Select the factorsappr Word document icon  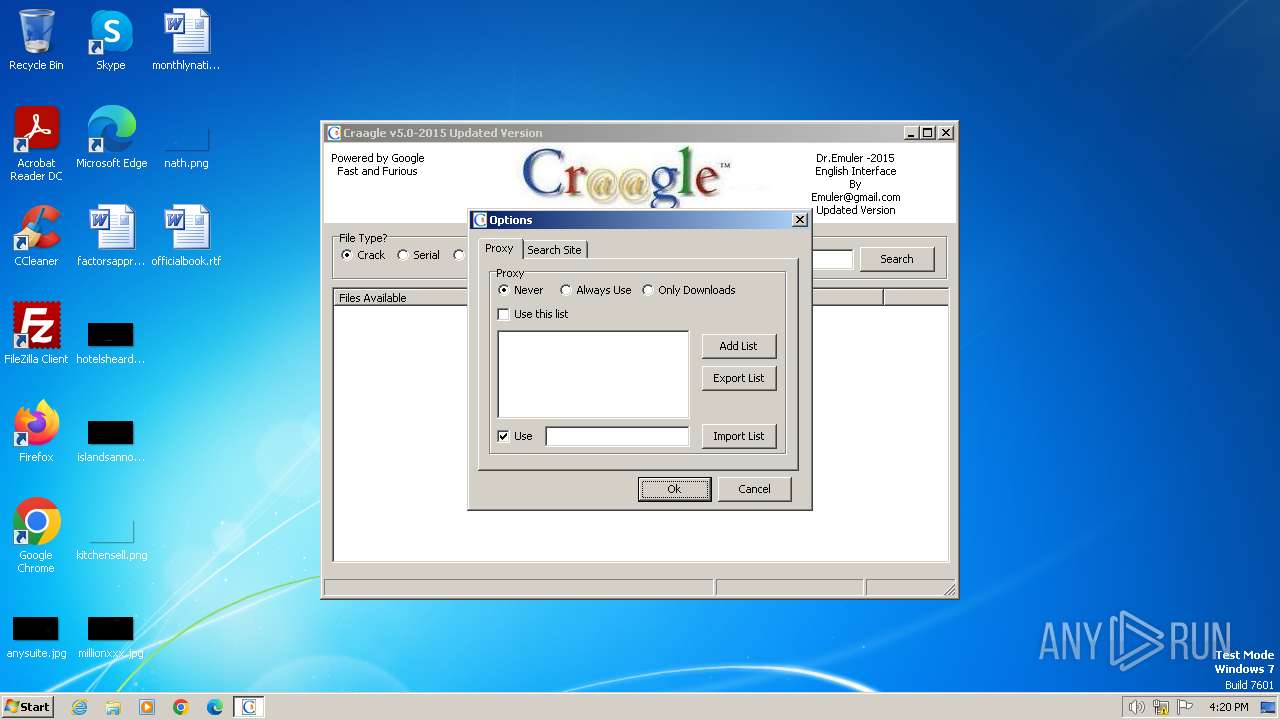111,236
